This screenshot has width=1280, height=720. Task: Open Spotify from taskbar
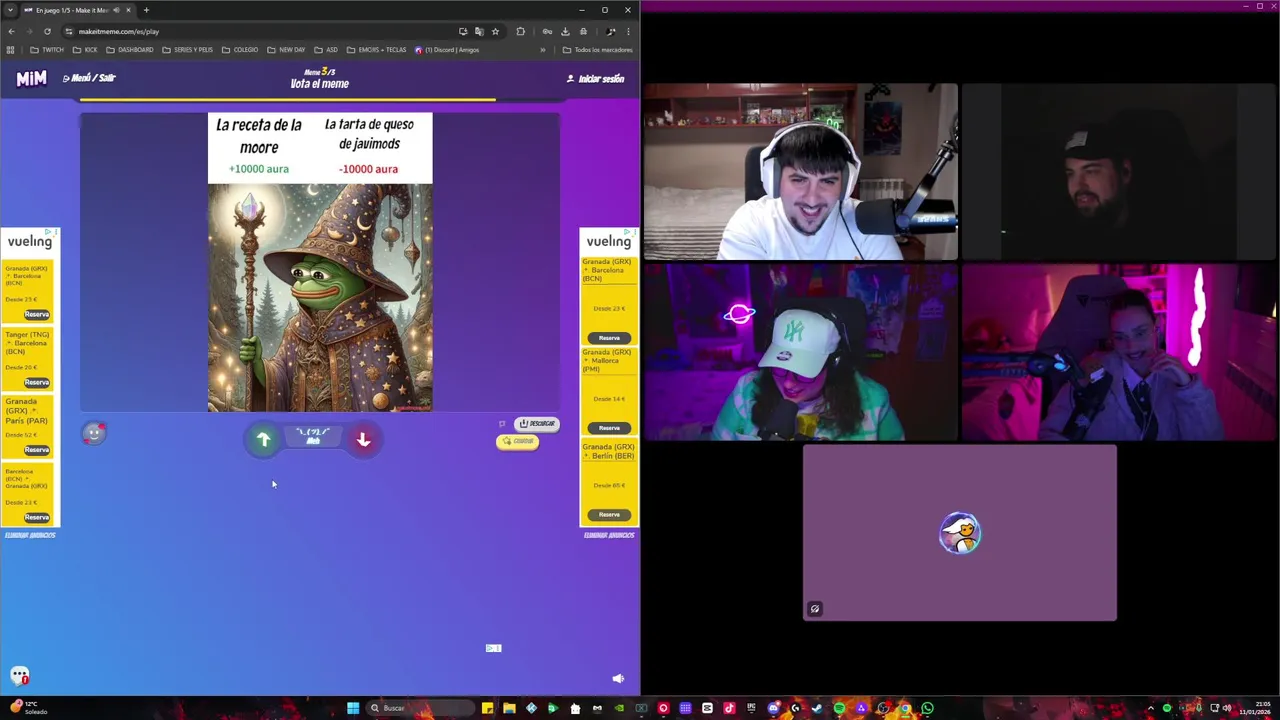(x=839, y=708)
